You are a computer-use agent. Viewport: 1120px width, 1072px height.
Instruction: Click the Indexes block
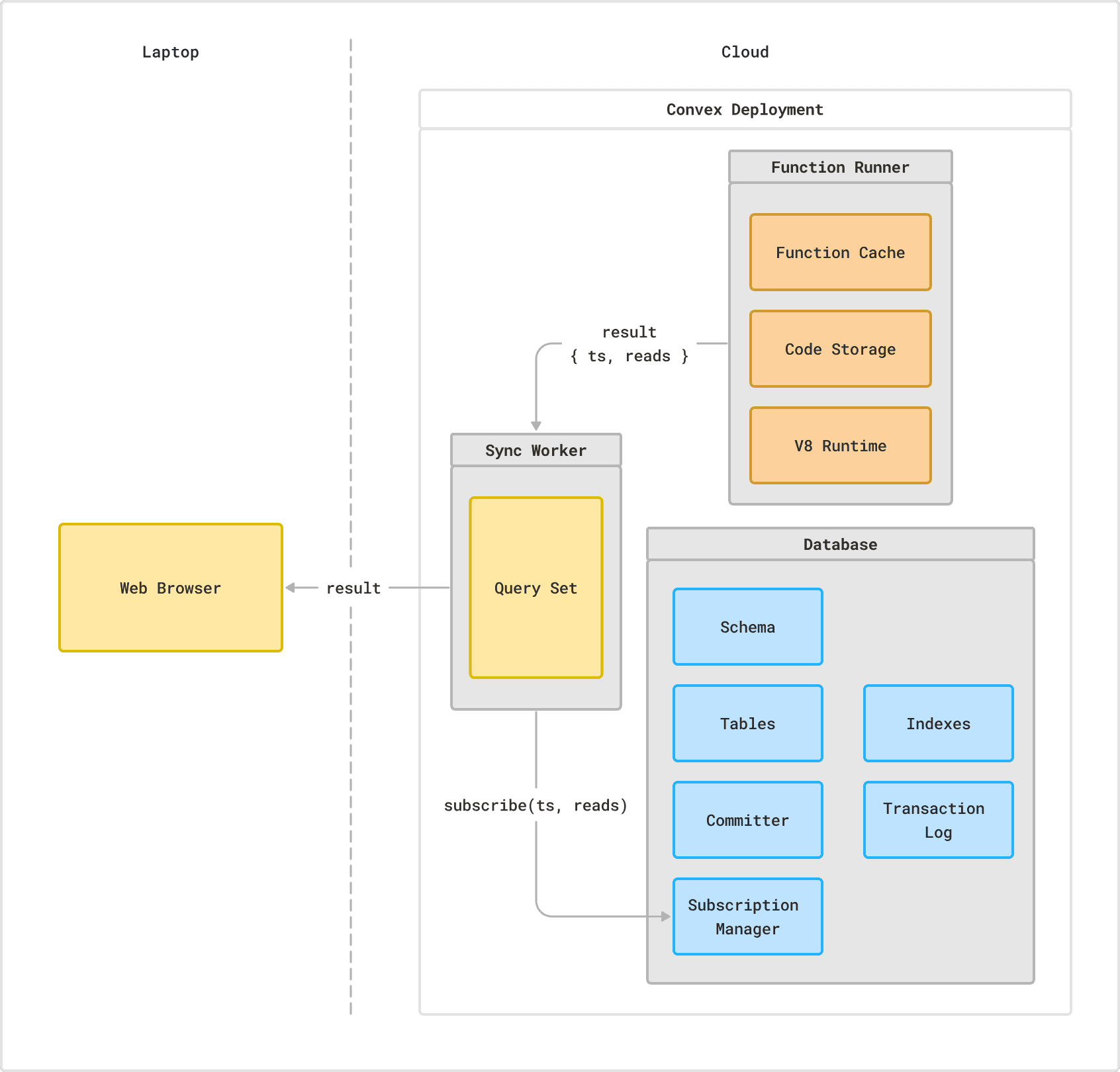[937, 723]
